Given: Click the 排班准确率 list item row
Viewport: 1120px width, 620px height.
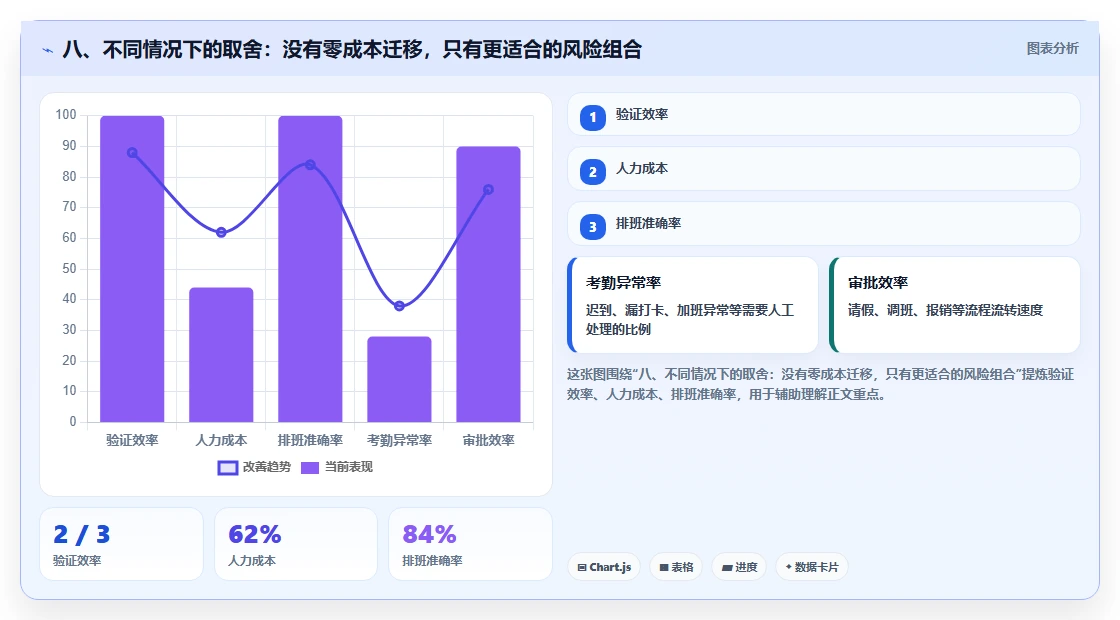Looking at the screenshot, I should point(824,224).
